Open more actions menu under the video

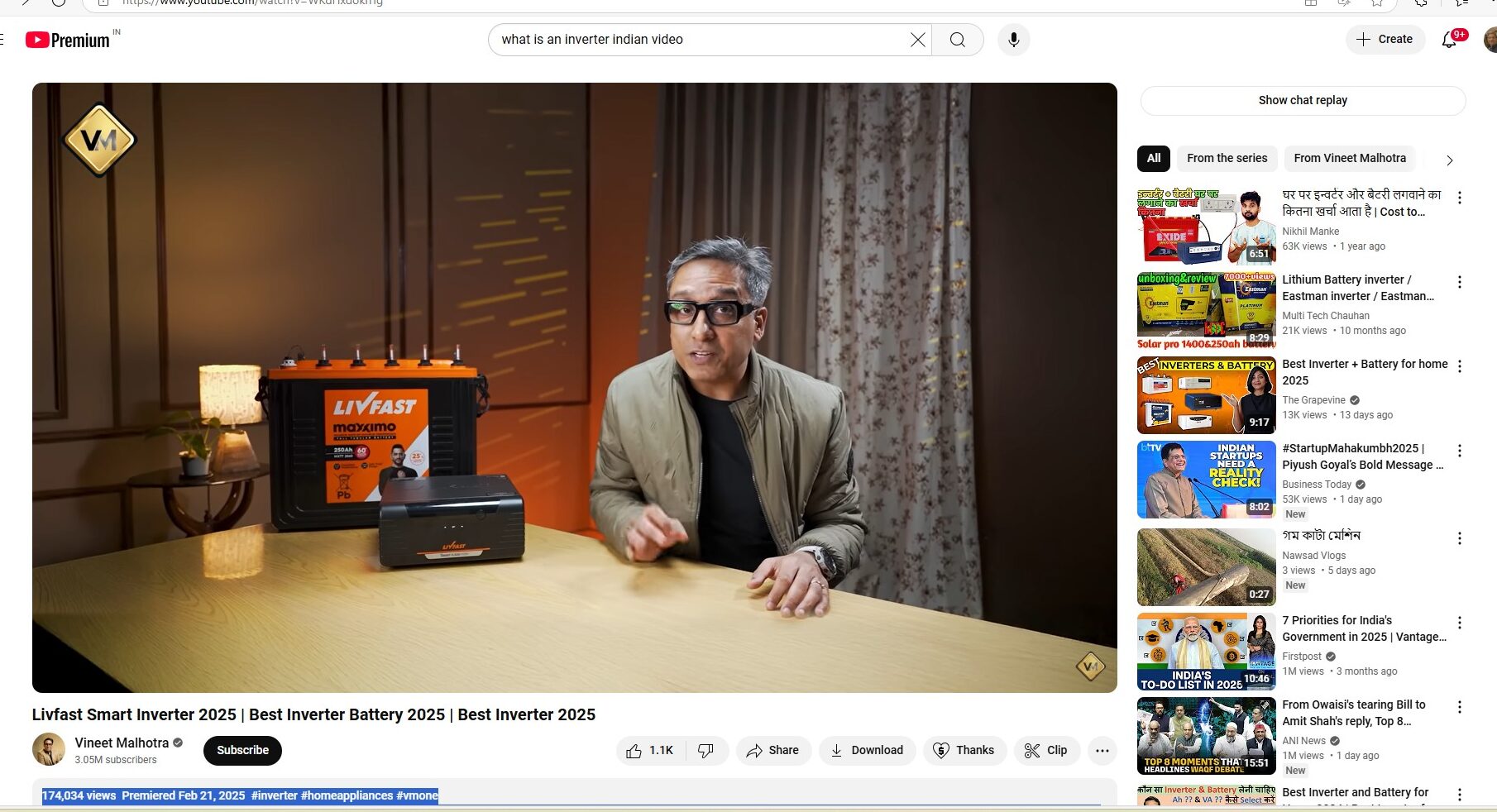click(1102, 750)
